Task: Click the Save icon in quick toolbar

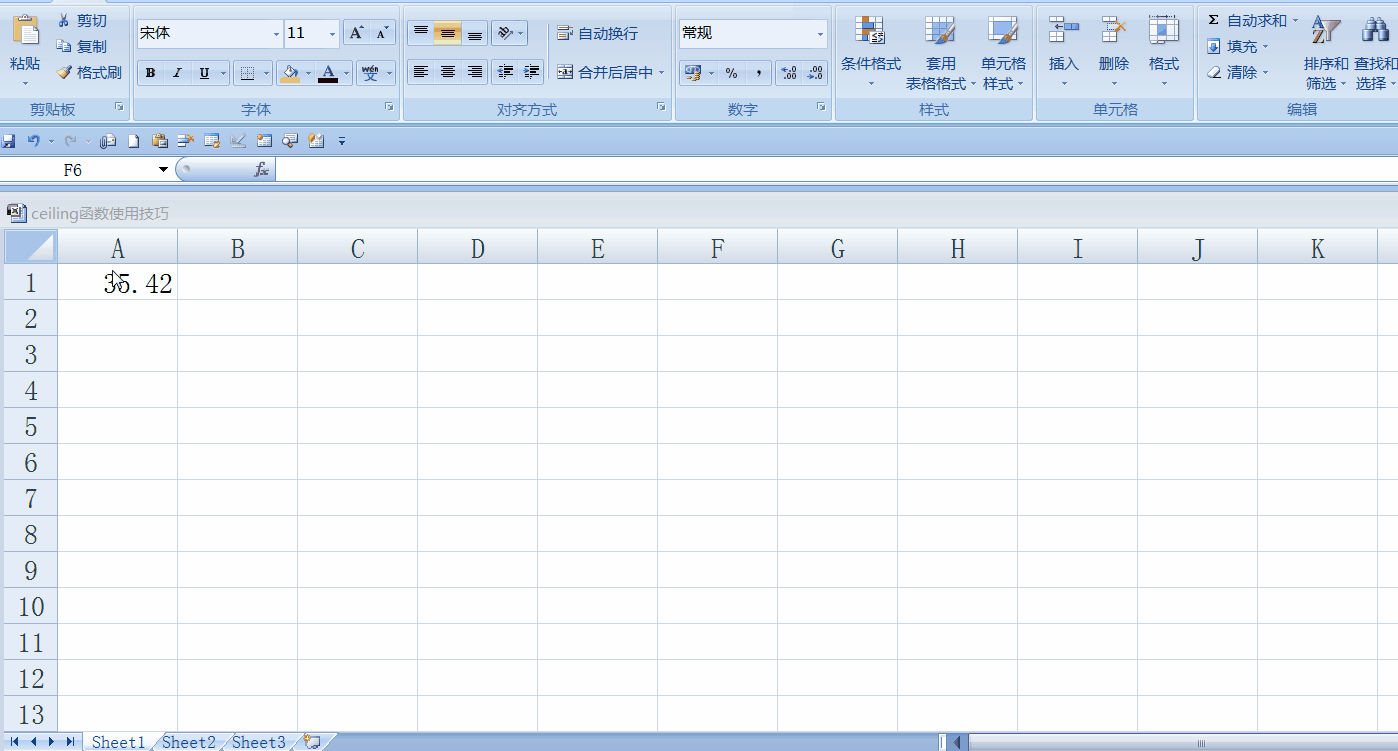Action: tap(10, 141)
